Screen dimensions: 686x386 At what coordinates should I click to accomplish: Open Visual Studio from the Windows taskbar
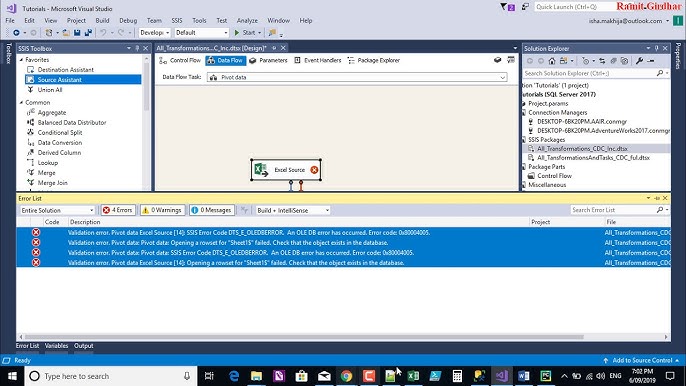pyautogui.click(x=501, y=376)
